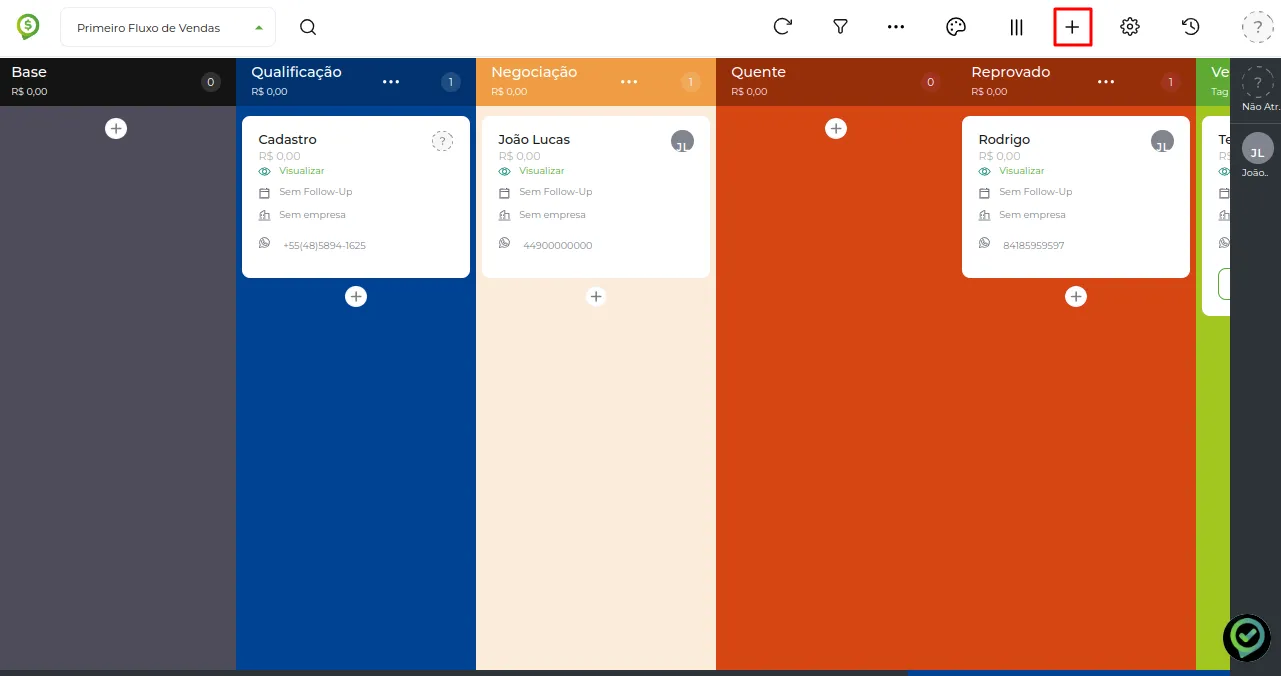Open the settings gear icon
This screenshot has width=1281, height=676.
(1130, 27)
